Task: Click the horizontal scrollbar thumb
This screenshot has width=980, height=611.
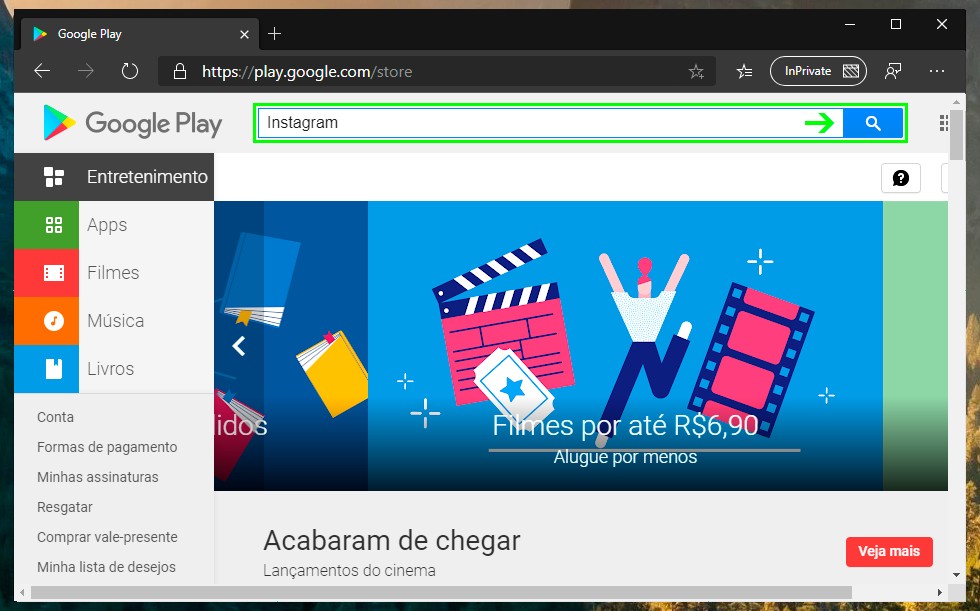Action: tap(441, 592)
